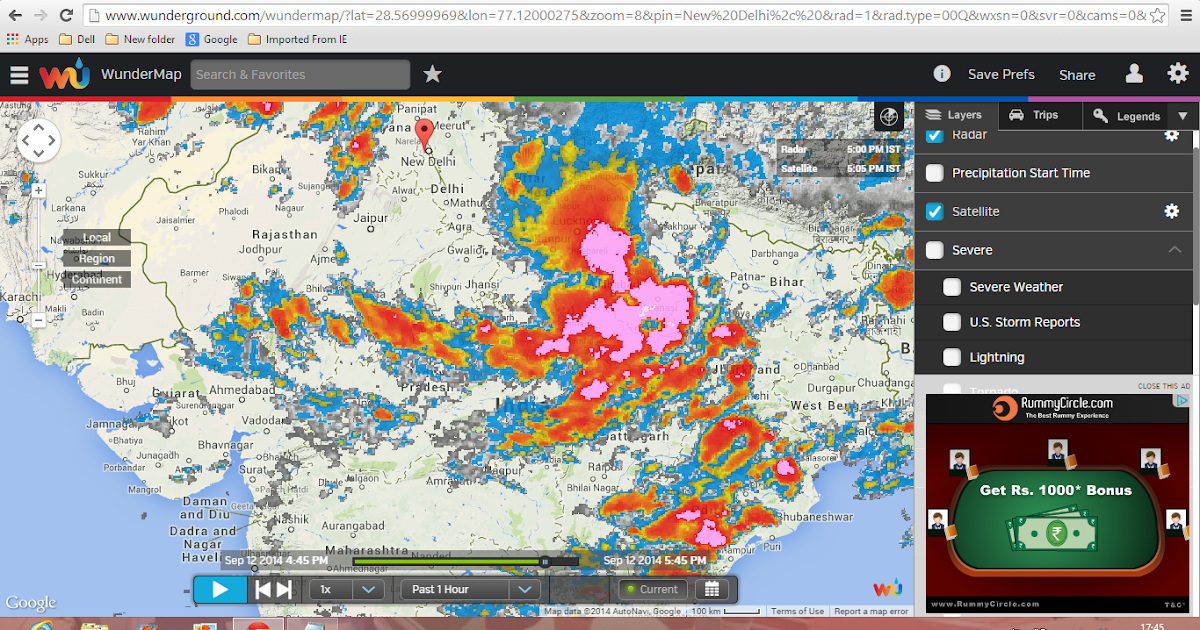Click the Rajasthan map label
This screenshot has width=1200, height=630.
tap(285, 234)
